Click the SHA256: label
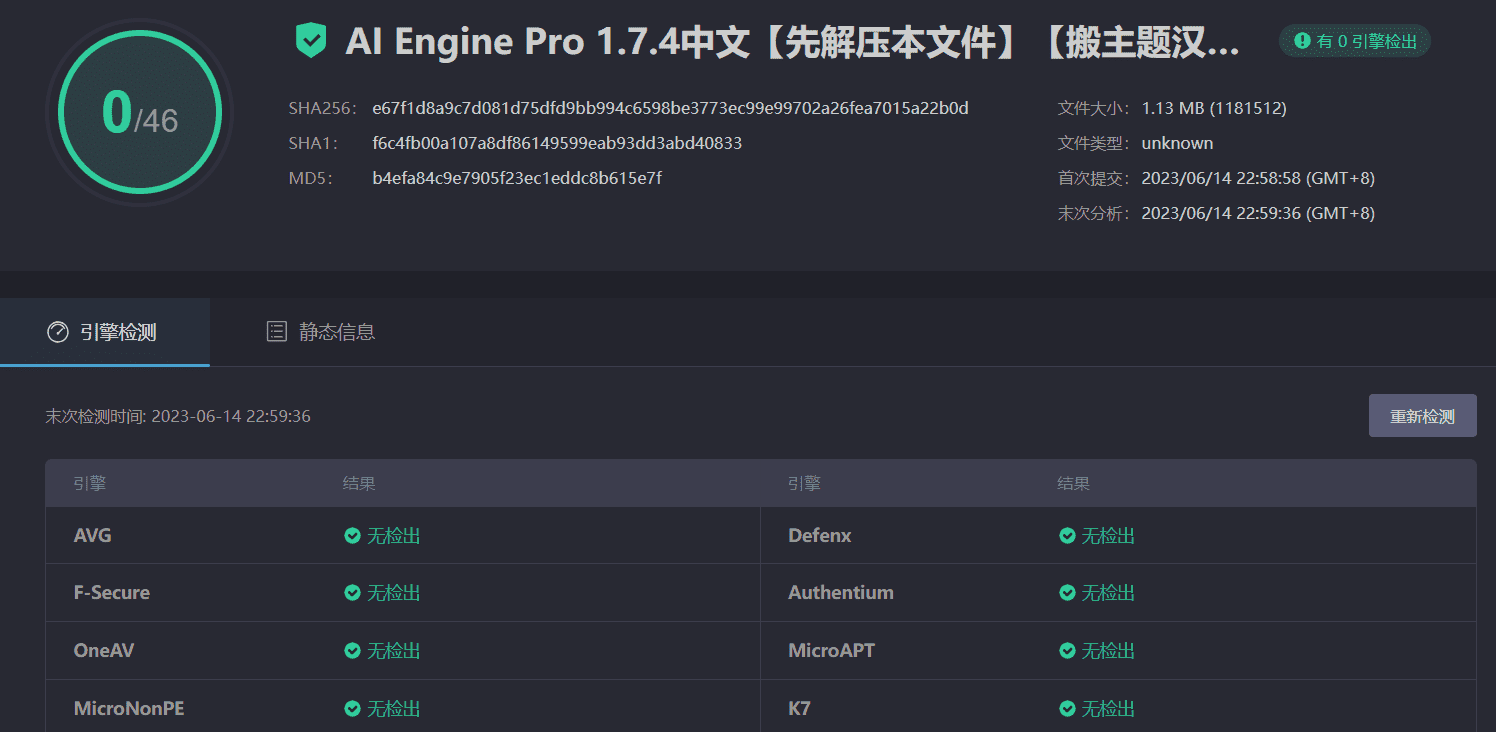This screenshot has height=732, width=1496. tap(323, 108)
